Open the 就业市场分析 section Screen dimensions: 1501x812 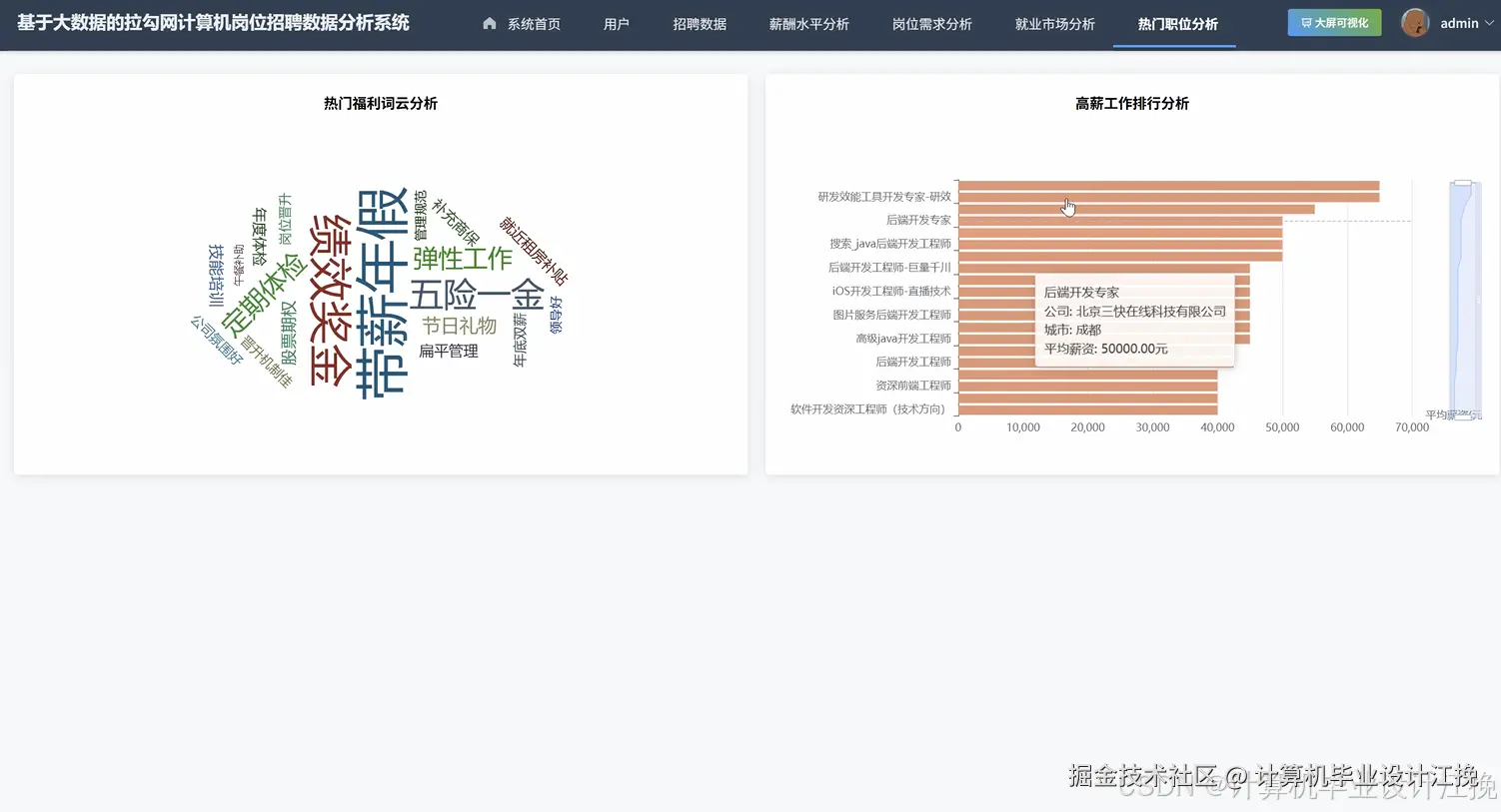coord(1055,23)
